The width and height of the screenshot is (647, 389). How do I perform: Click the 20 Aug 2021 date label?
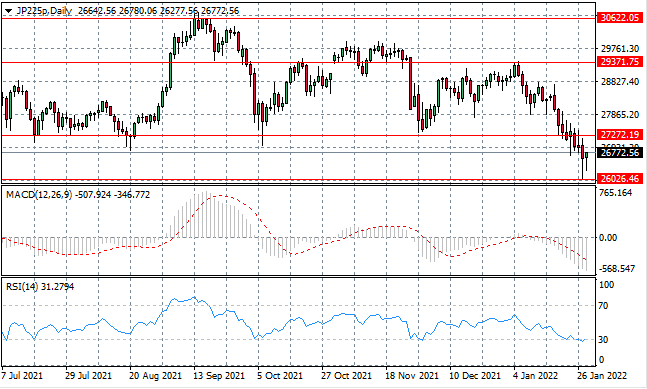click(x=155, y=376)
